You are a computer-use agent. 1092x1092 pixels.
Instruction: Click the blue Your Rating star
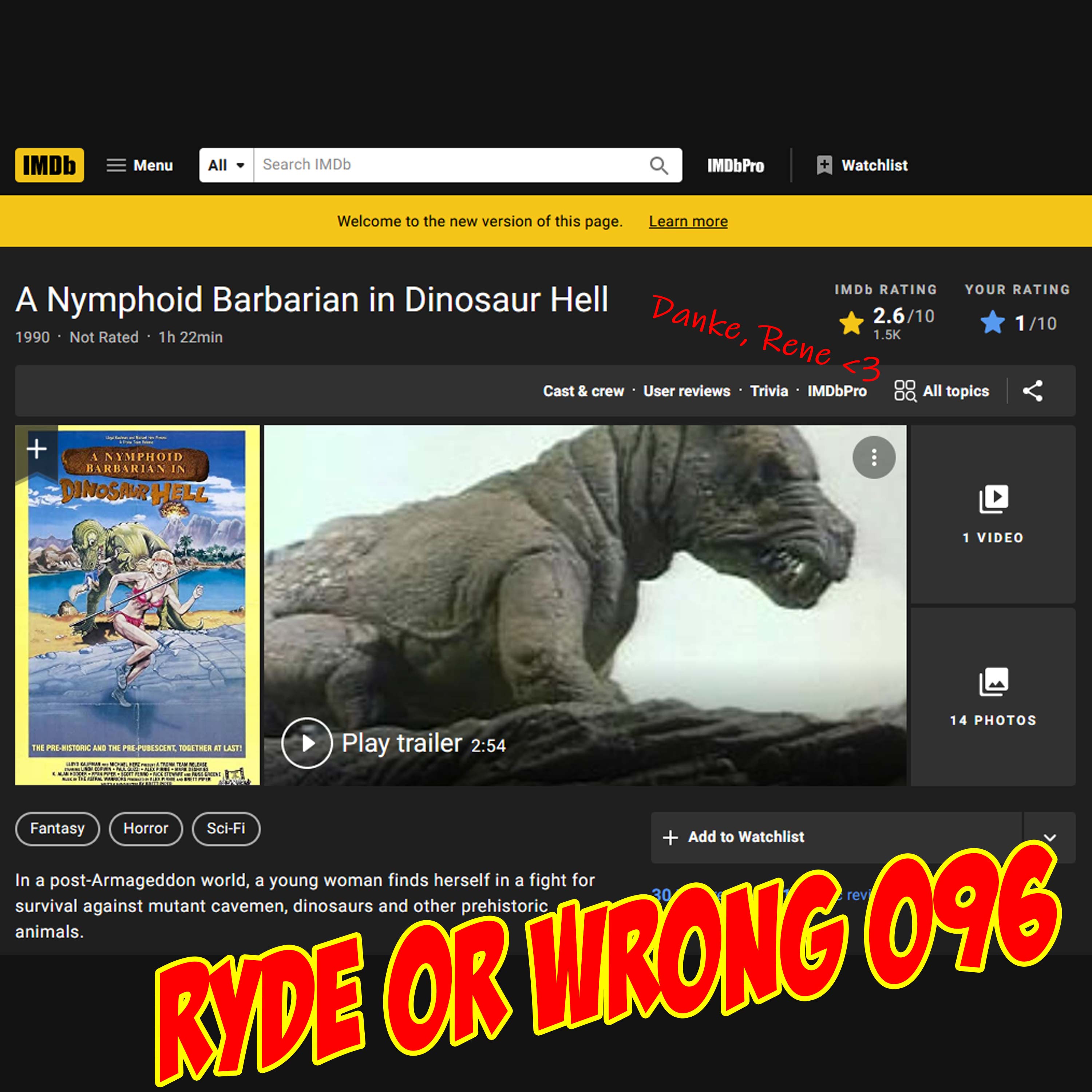click(x=992, y=323)
